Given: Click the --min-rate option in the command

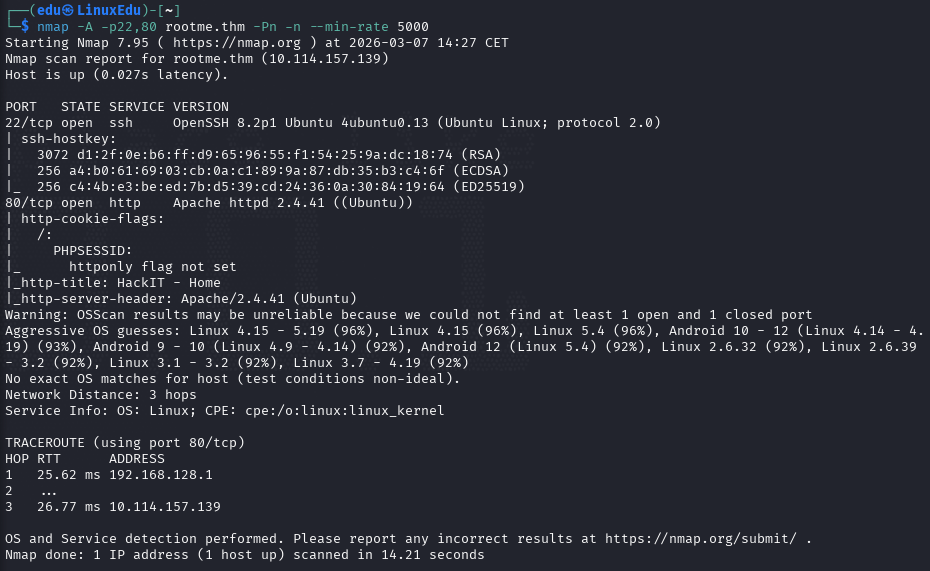Looking at the screenshot, I should (x=349, y=27).
